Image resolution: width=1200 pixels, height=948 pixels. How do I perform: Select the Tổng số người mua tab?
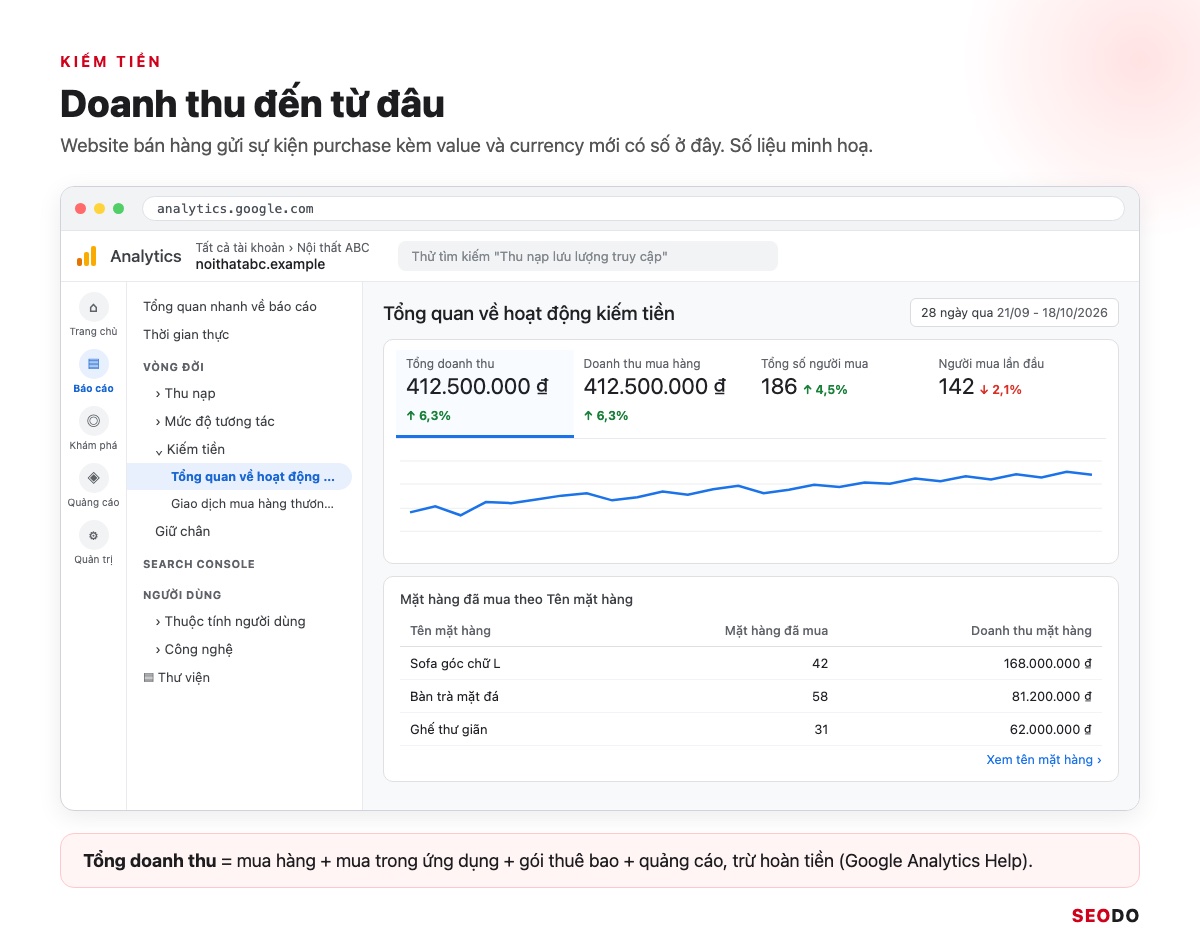(840, 393)
